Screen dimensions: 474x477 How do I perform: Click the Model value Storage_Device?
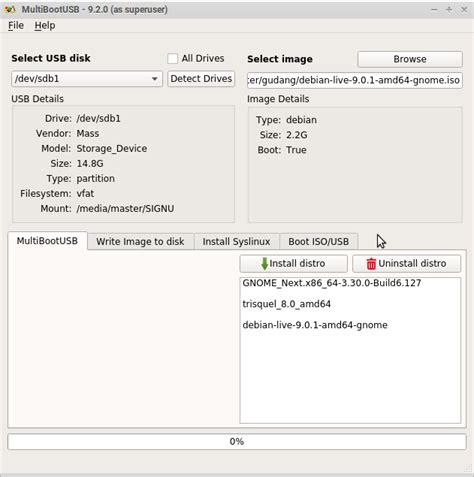click(x=112, y=149)
